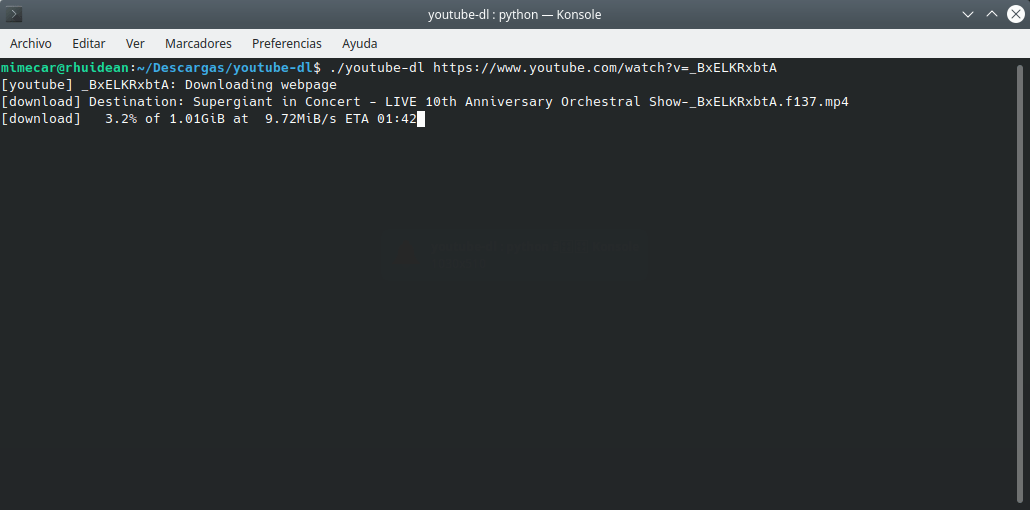This screenshot has height=510, width=1030.
Task: Click the white block cursor after ETA
Action: tap(421, 119)
